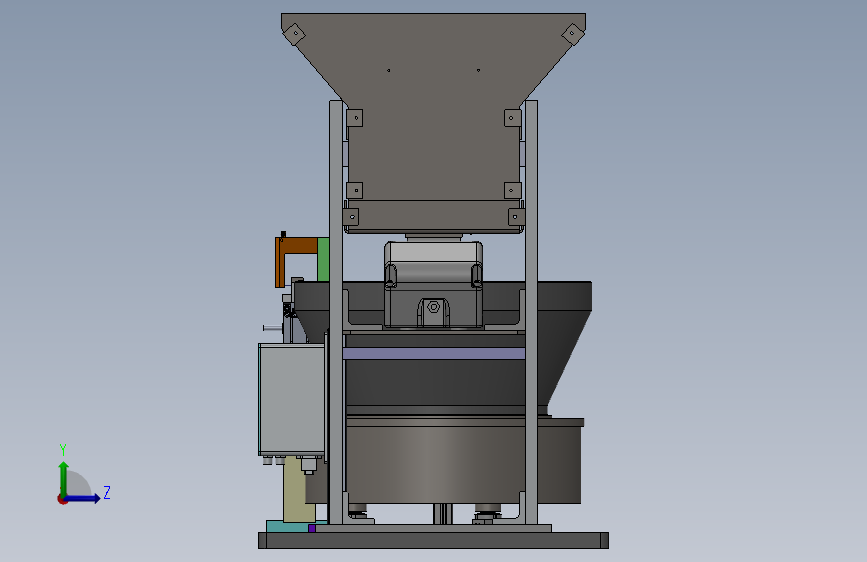Image resolution: width=867 pixels, height=562 pixels.
Task: Select the khaki support post under control box
Action: [295, 492]
